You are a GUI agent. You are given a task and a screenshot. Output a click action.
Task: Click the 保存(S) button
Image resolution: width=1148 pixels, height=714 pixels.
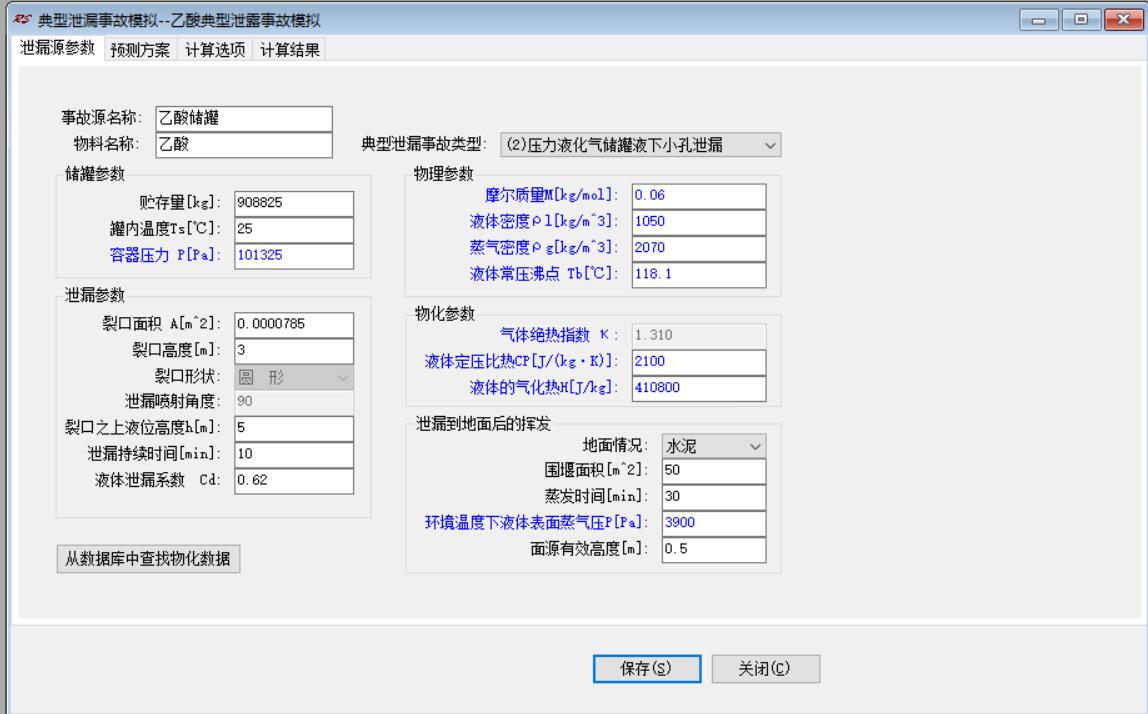click(x=646, y=669)
